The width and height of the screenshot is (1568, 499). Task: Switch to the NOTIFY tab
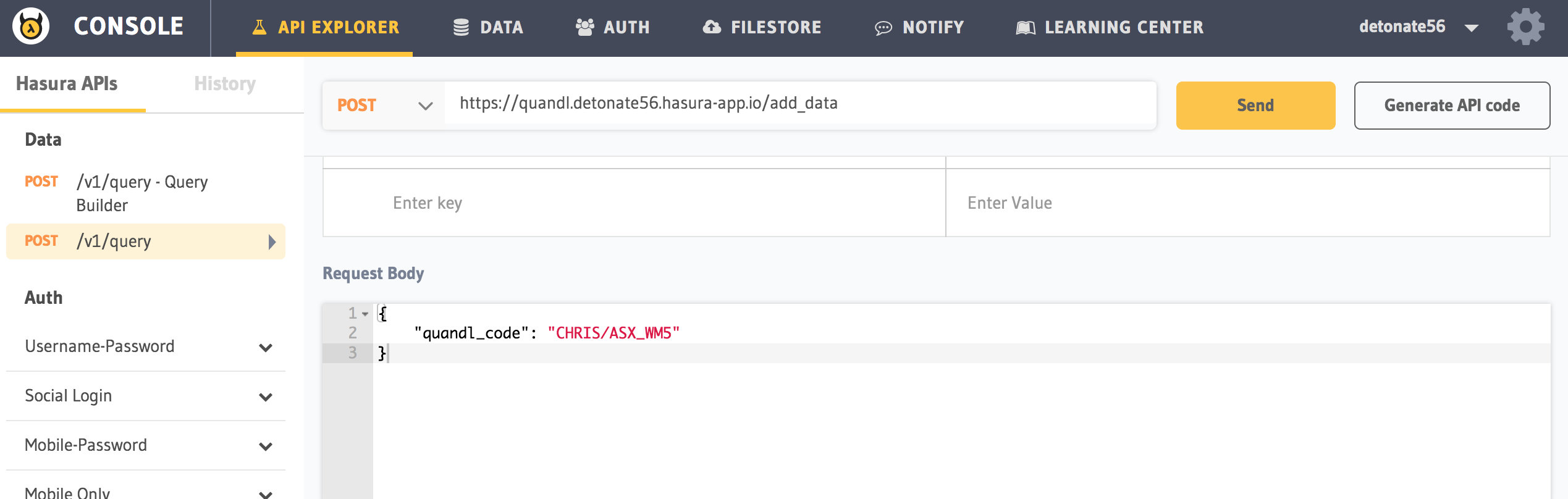[919, 27]
